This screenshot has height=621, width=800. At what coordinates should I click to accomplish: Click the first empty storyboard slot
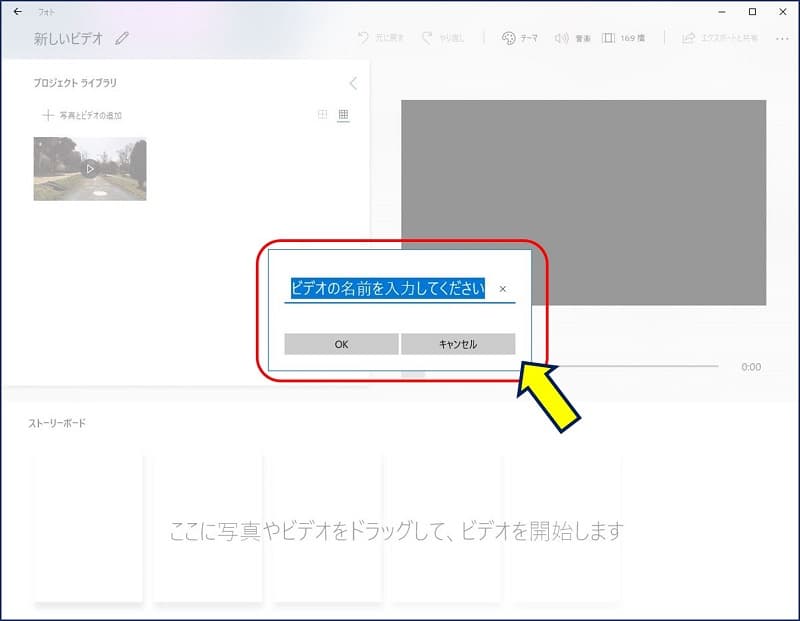88,528
